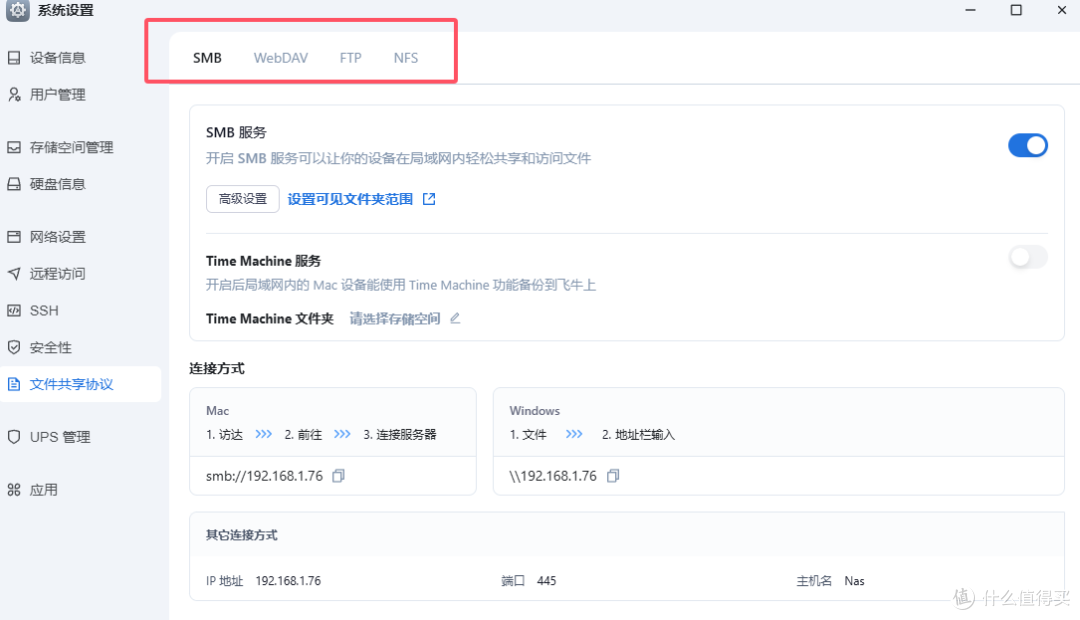1080x620 pixels.
Task: Click the 高级设置 button
Action: coord(242,199)
